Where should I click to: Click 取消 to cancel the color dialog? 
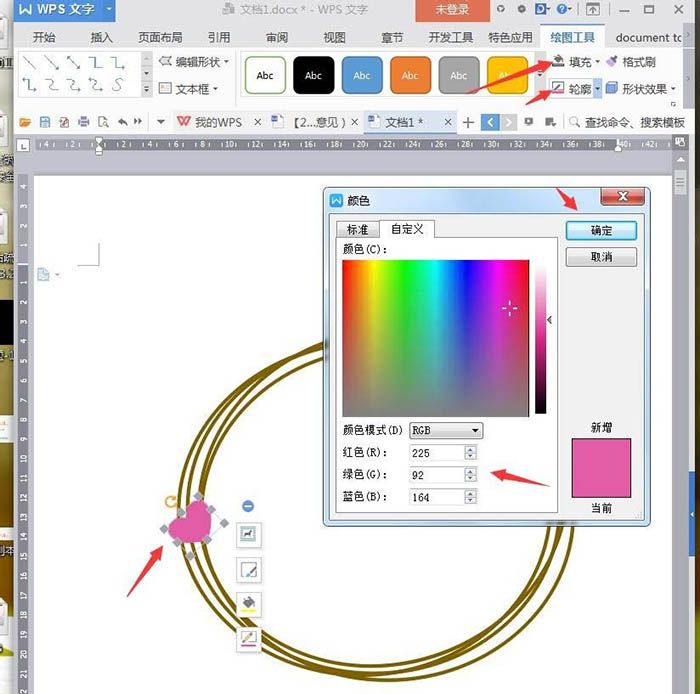601,257
